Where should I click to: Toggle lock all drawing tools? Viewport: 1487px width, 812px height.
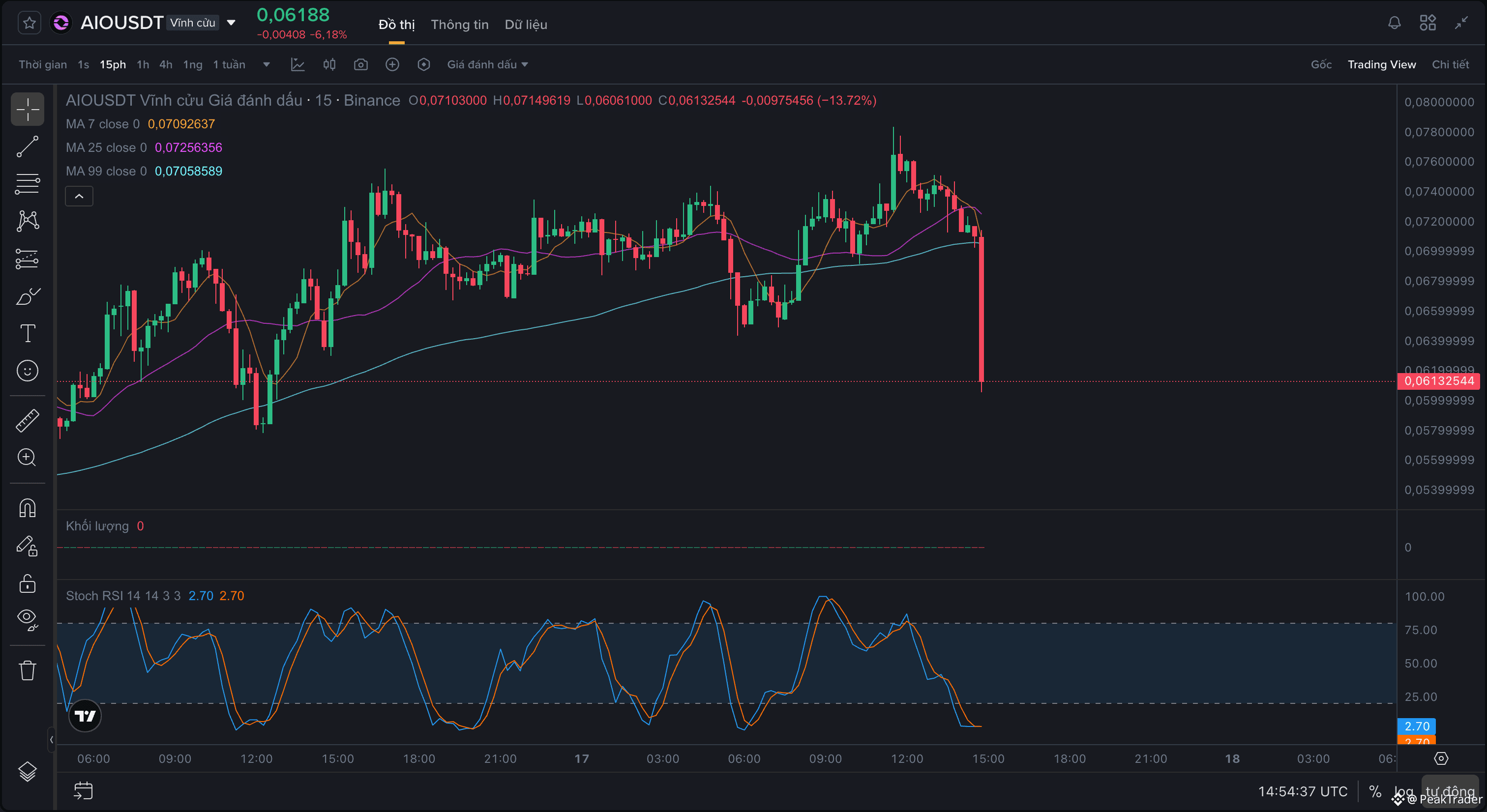[27, 583]
